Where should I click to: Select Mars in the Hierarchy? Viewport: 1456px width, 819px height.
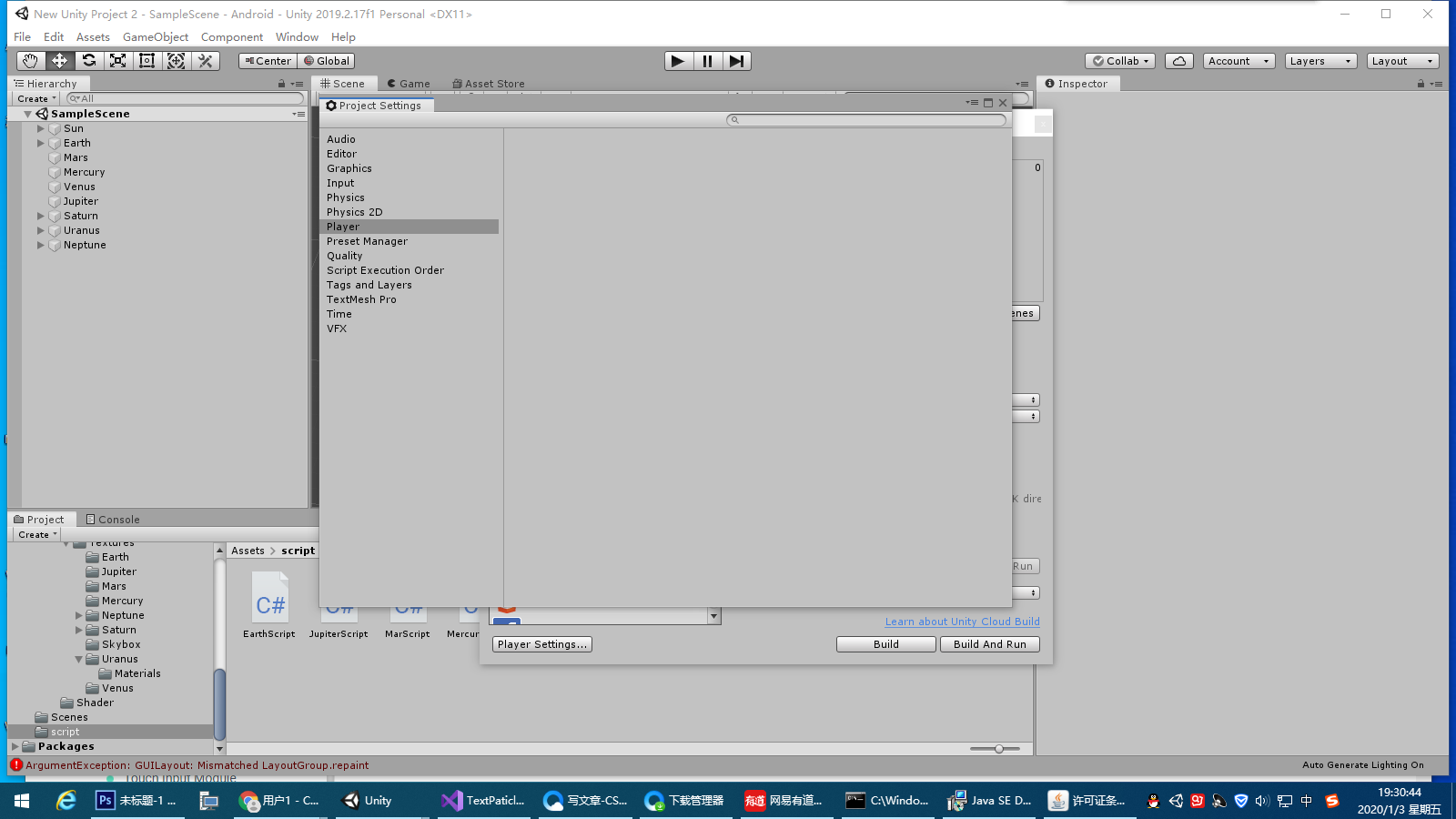76,157
